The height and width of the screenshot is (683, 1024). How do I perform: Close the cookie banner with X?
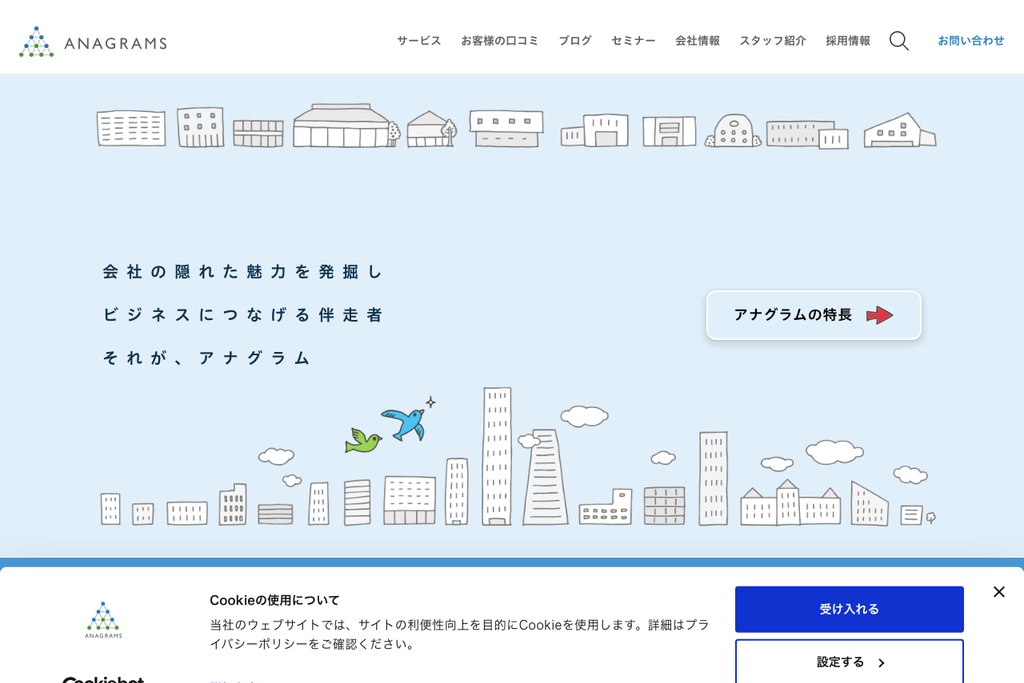click(999, 592)
